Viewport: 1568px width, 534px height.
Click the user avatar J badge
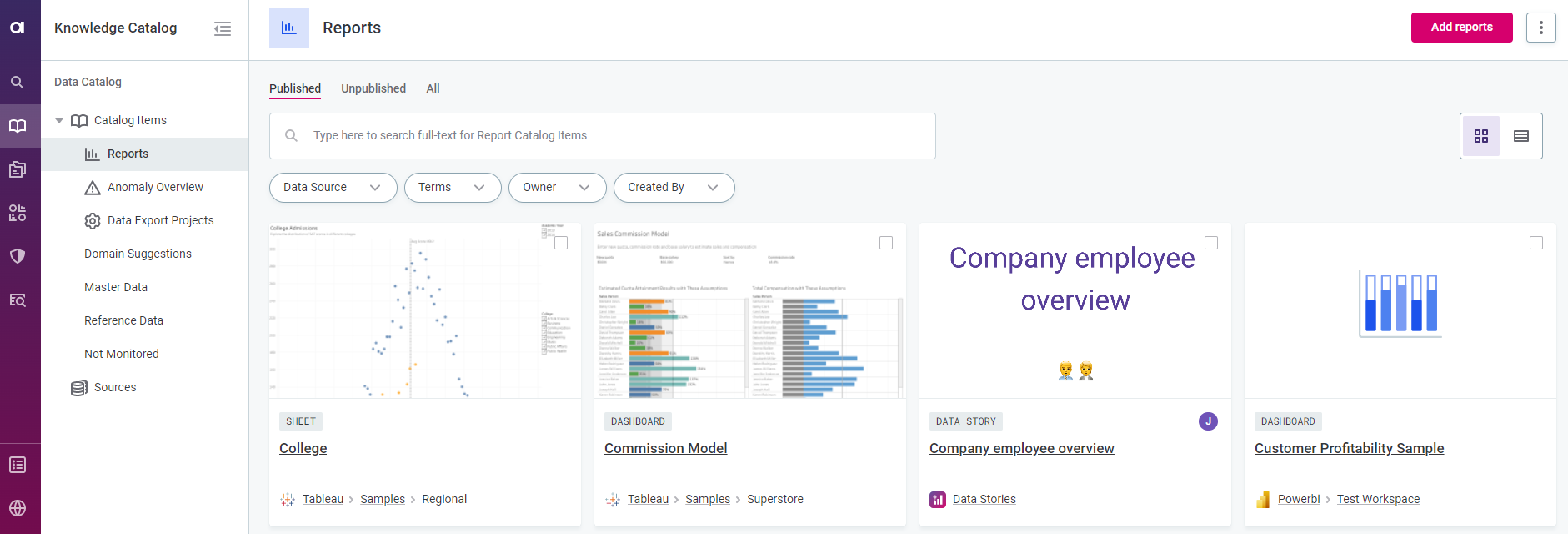[x=1208, y=421]
